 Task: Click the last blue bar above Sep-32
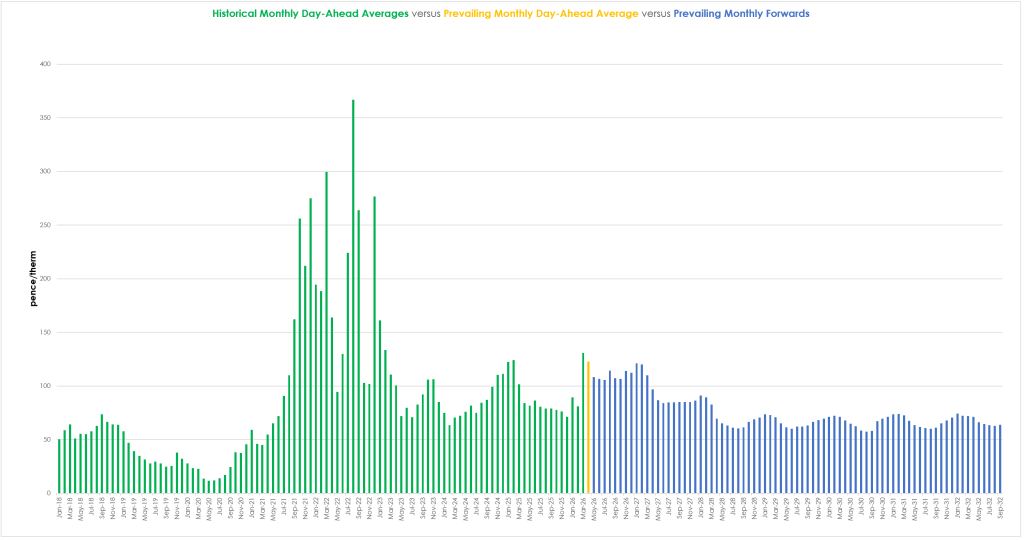pyautogui.click(x=1000, y=459)
